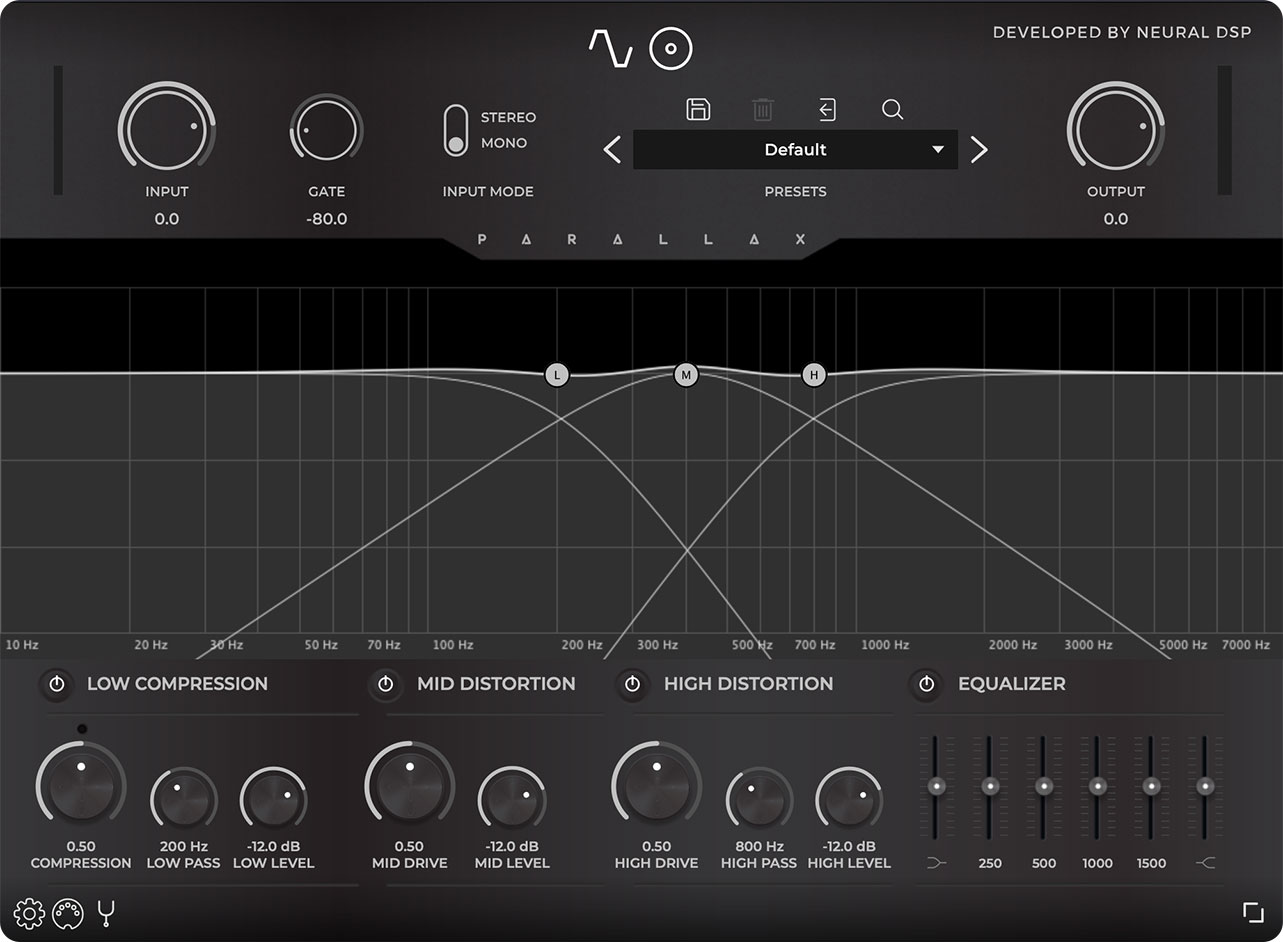This screenshot has width=1283, height=942.
Task: Click the 200 Hz Low Pass value
Action: [184, 847]
